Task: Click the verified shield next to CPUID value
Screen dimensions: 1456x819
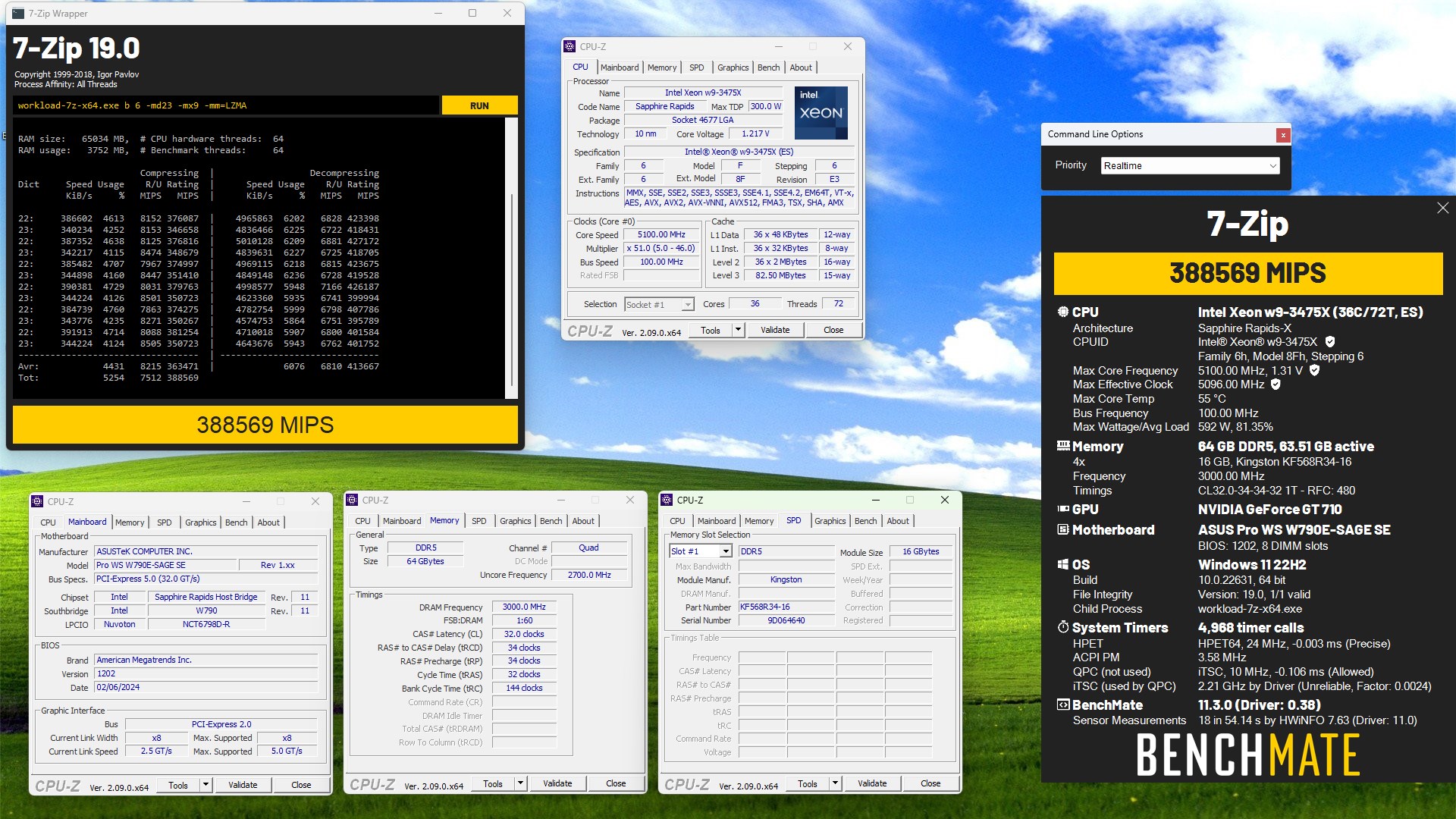Action: click(x=1330, y=342)
